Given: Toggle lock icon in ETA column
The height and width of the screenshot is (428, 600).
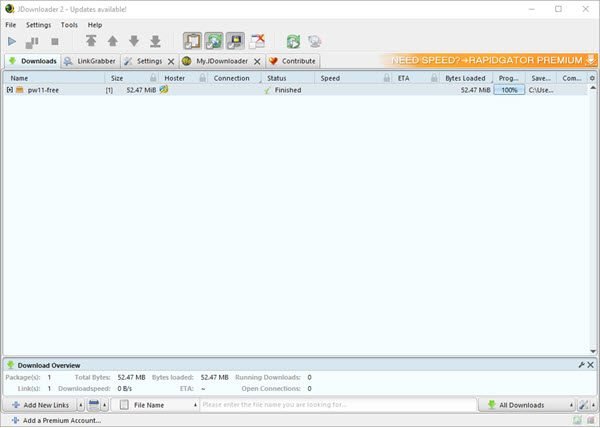Looking at the screenshot, I should point(434,78).
